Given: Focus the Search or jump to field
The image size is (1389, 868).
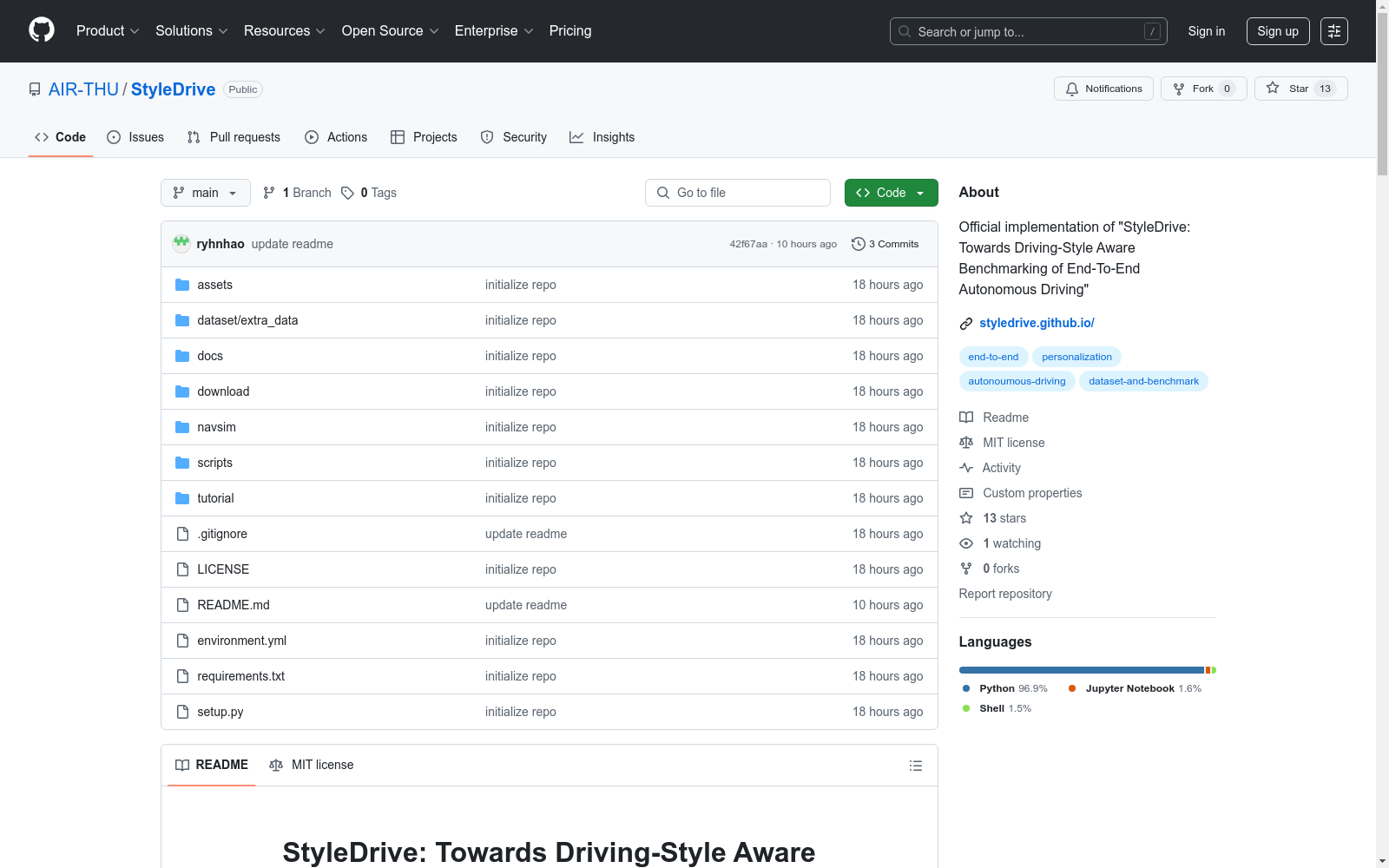Looking at the screenshot, I should point(1029,31).
